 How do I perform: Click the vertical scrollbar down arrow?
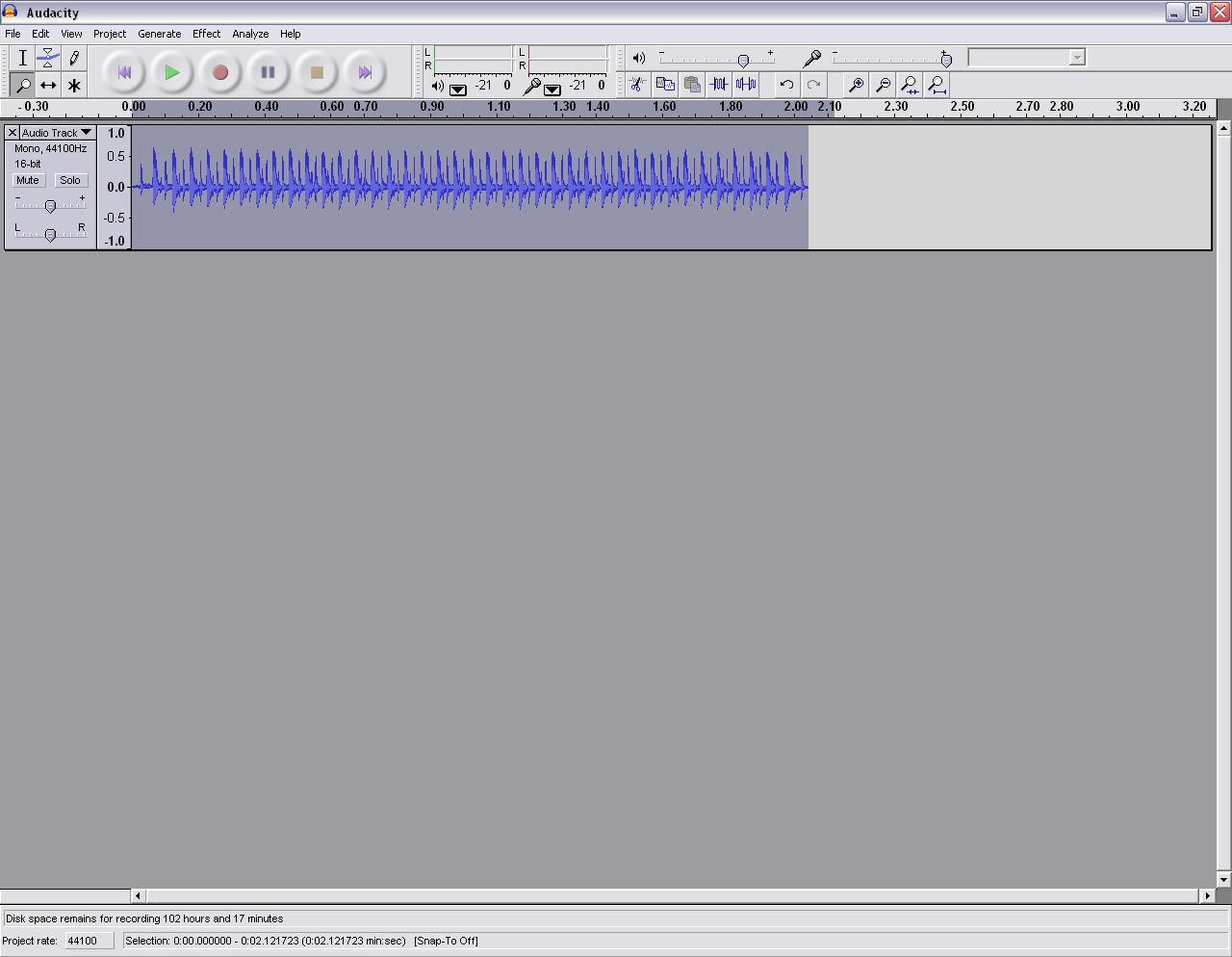[1224, 879]
